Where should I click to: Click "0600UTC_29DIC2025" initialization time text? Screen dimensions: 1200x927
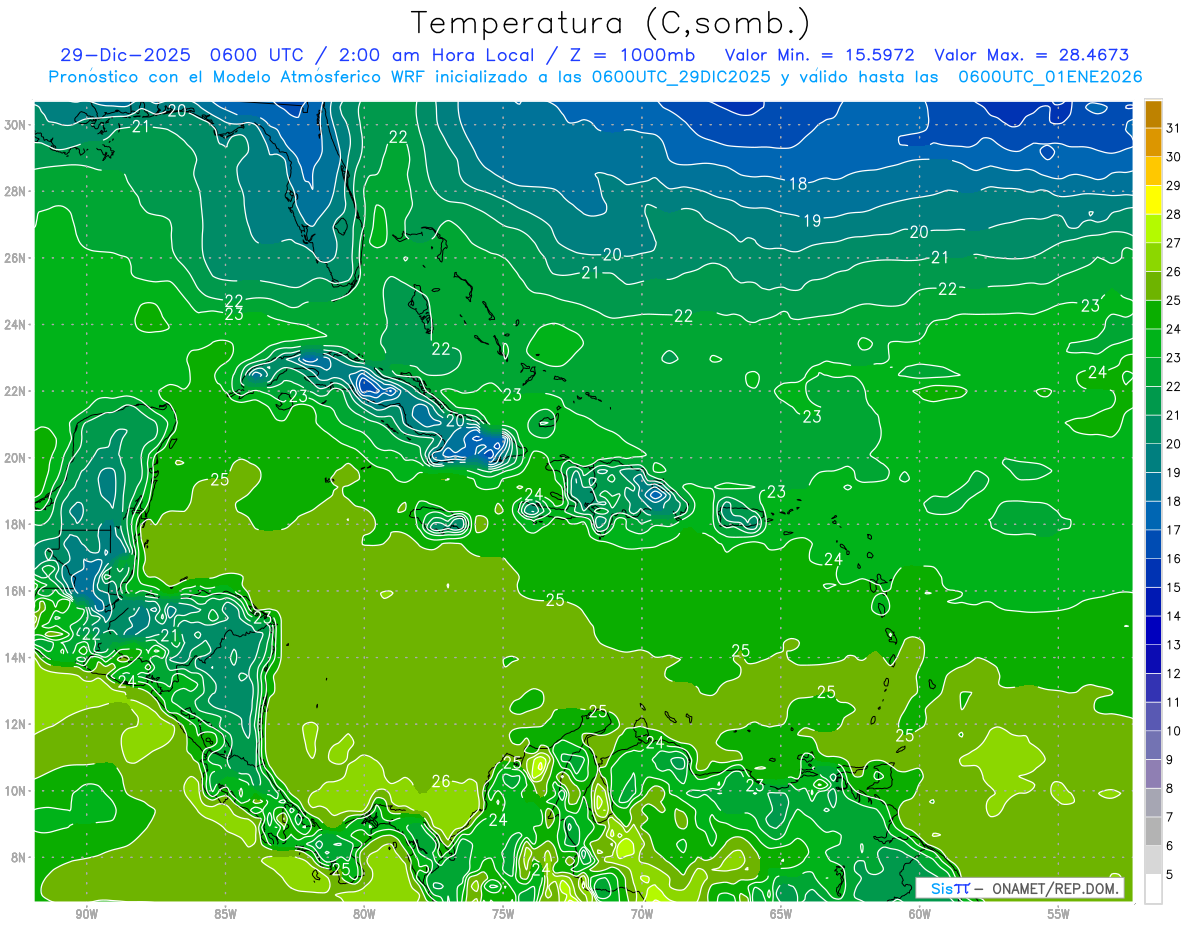[682, 77]
